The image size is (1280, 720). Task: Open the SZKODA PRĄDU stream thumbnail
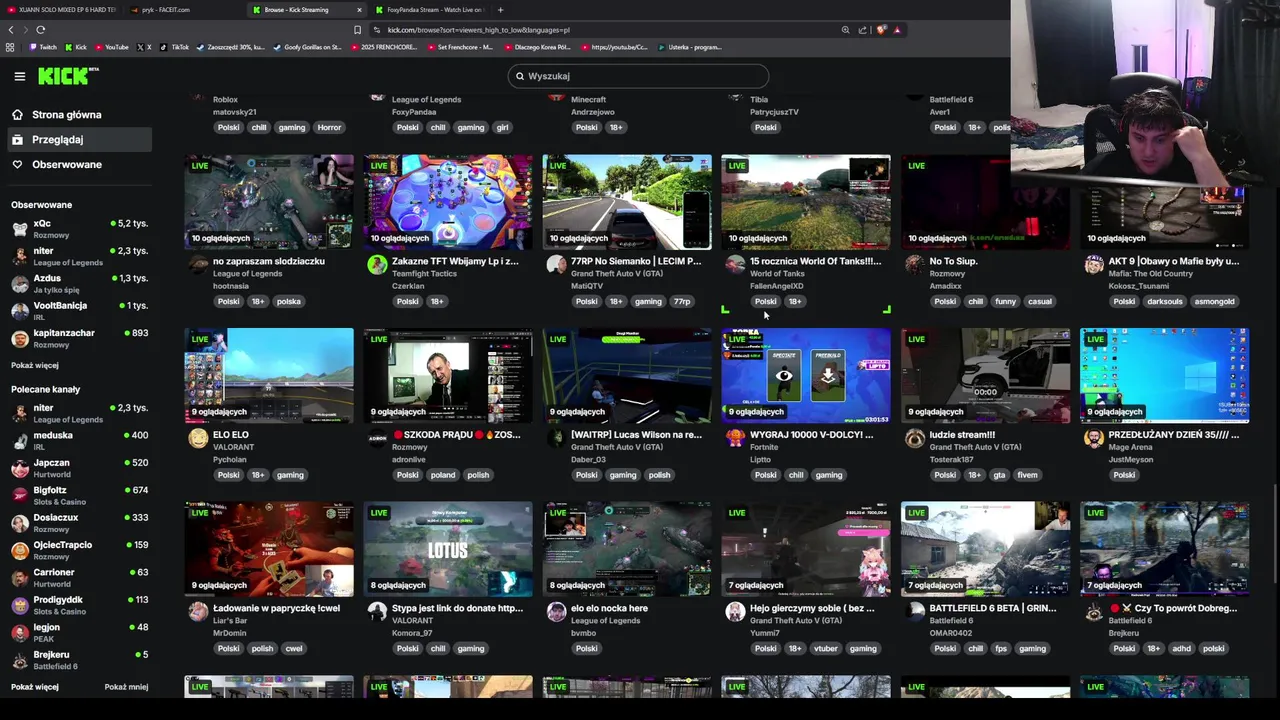[448, 375]
